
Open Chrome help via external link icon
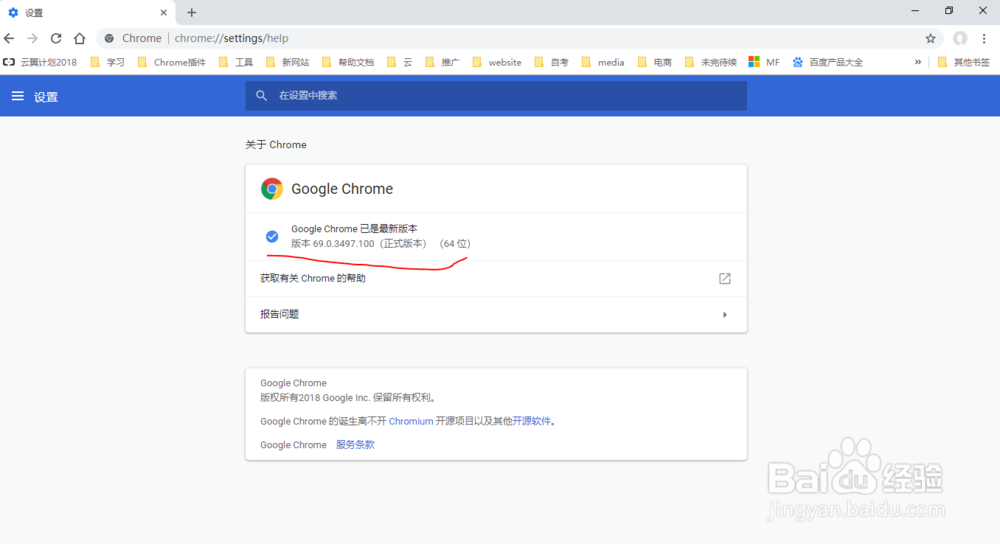click(724, 279)
